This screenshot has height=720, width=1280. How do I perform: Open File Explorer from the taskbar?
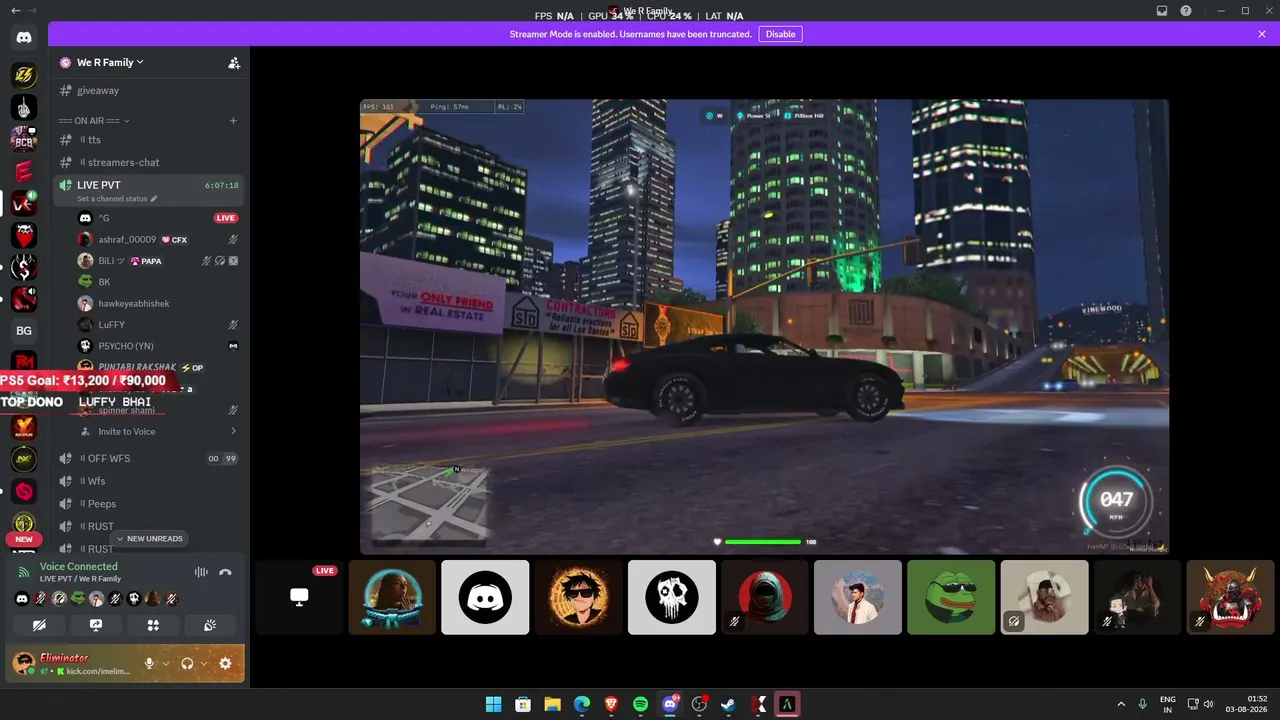coord(552,704)
